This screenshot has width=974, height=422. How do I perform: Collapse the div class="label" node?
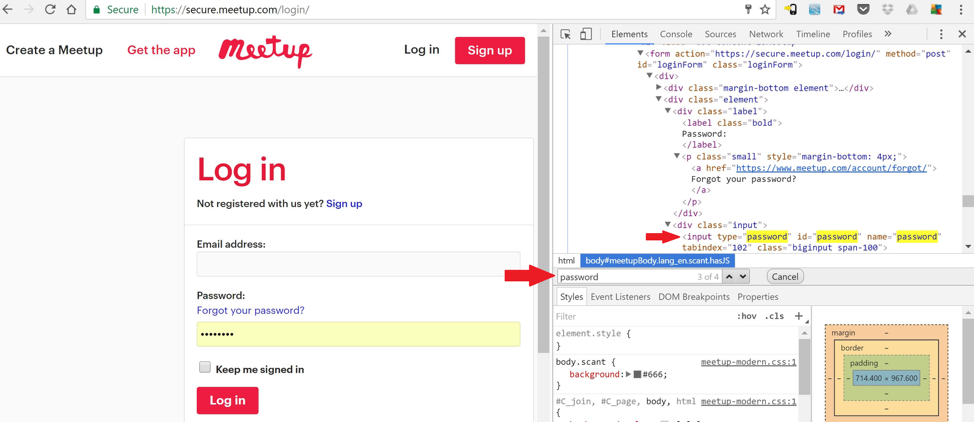(668, 111)
